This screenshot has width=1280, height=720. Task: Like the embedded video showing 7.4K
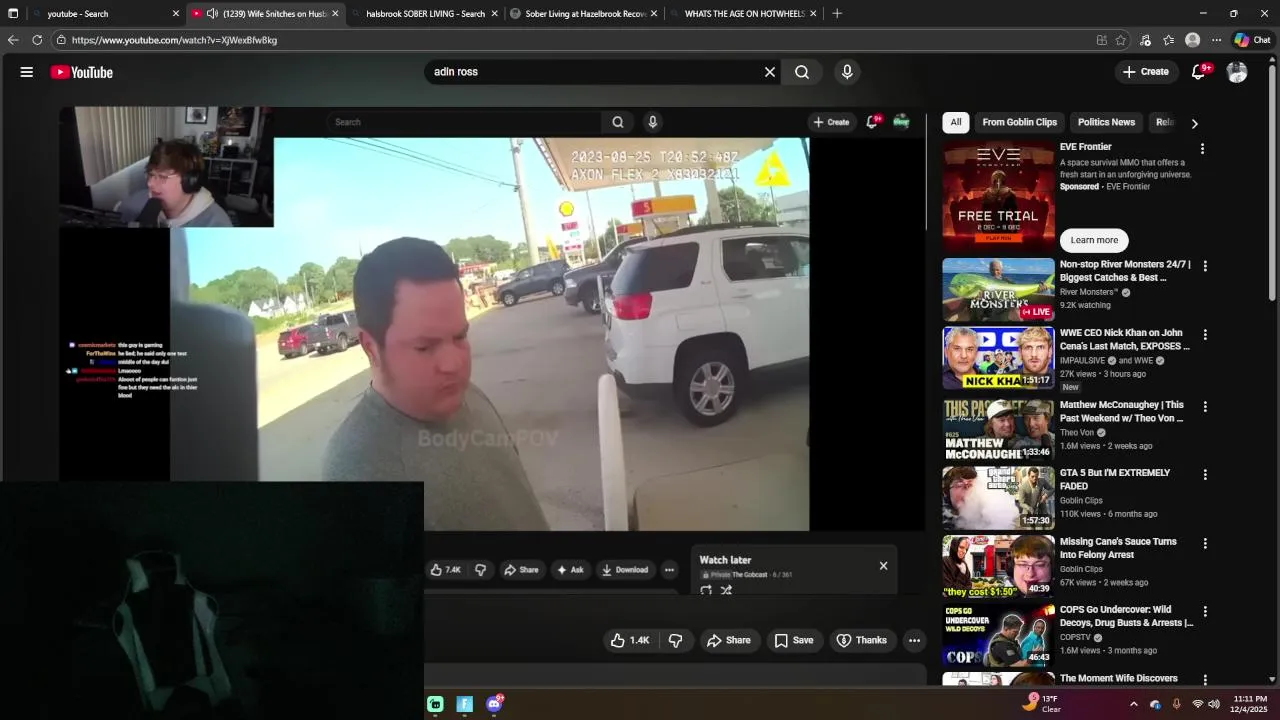click(x=446, y=570)
